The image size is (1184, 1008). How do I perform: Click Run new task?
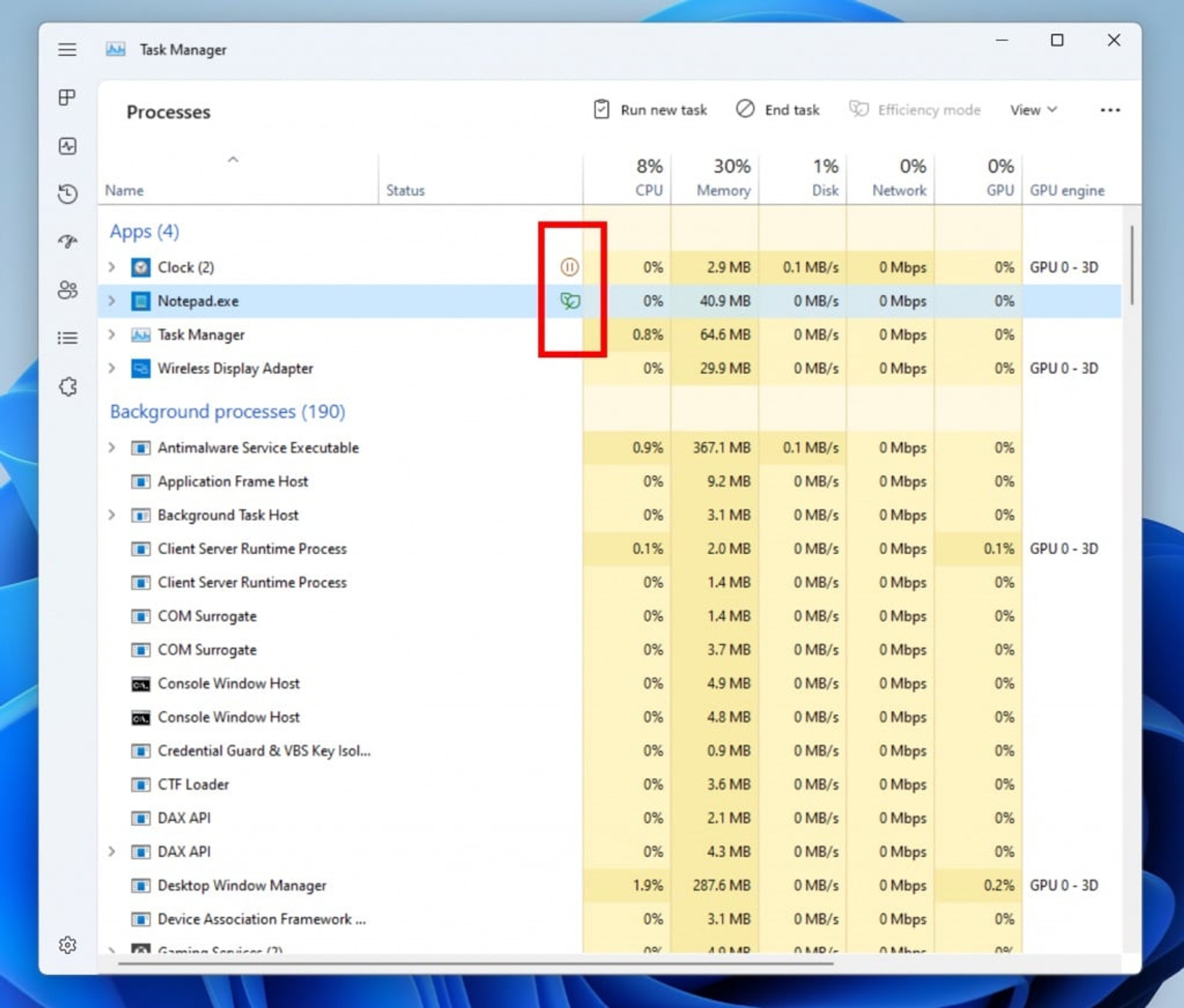click(x=650, y=110)
